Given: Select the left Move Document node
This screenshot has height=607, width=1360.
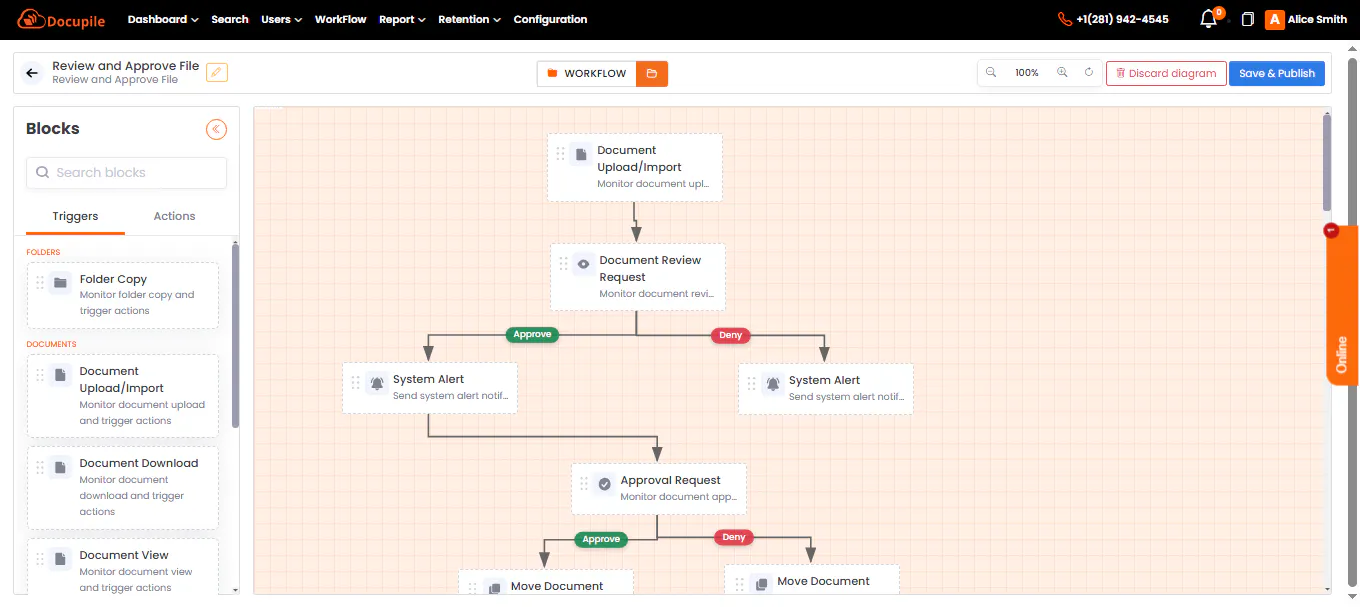Looking at the screenshot, I should [546, 583].
